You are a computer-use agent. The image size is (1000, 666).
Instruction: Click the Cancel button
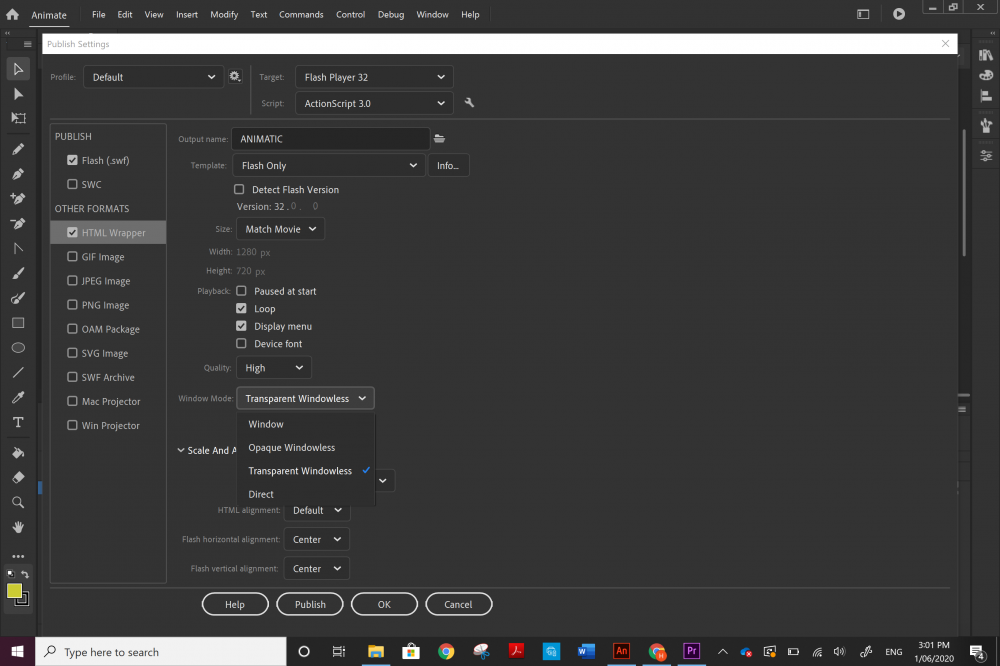click(459, 604)
